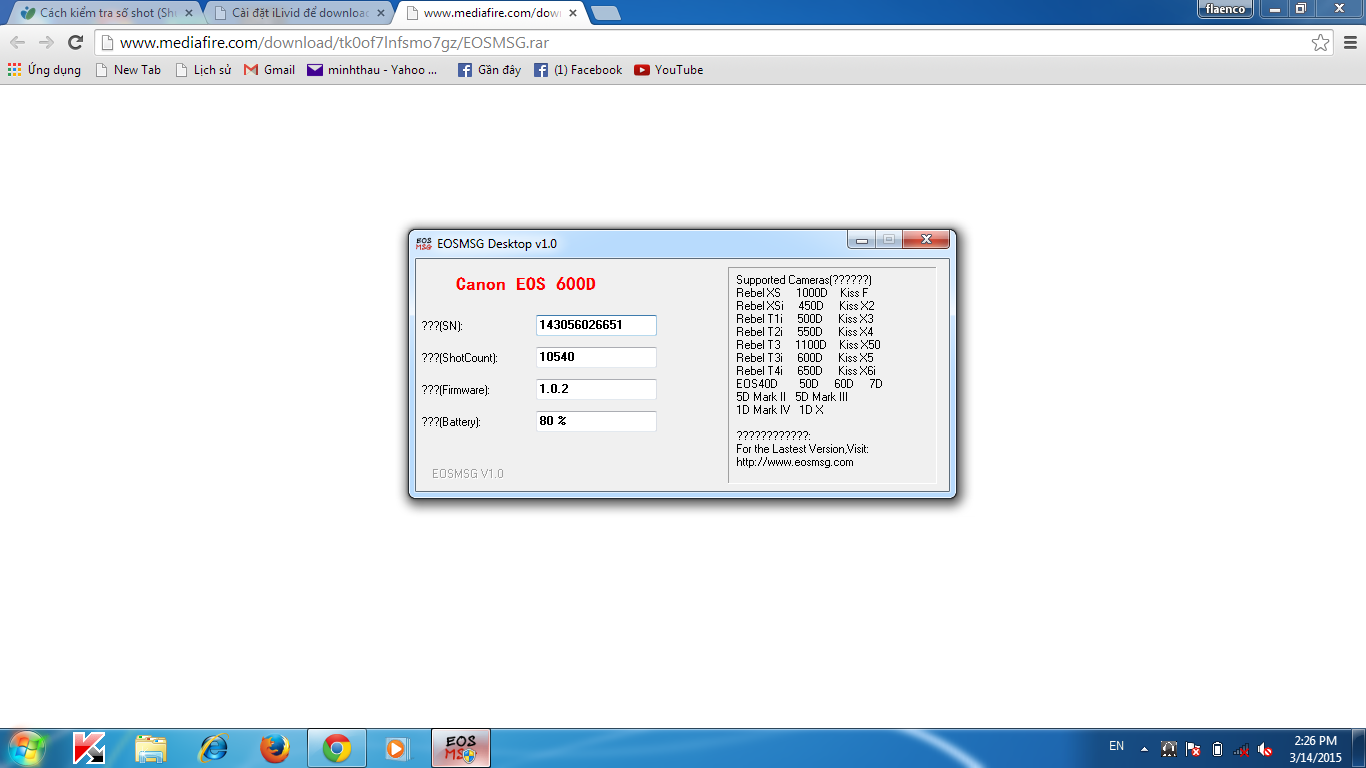
Task: Open the YouTube bookmark
Action: click(x=669, y=70)
